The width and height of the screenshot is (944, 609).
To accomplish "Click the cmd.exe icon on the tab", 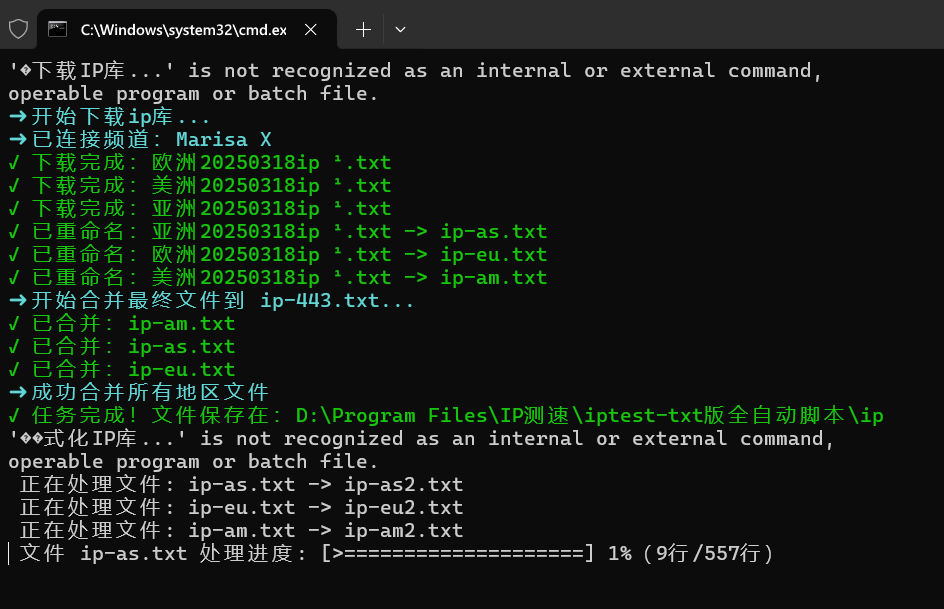I will click(x=57, y=29).
